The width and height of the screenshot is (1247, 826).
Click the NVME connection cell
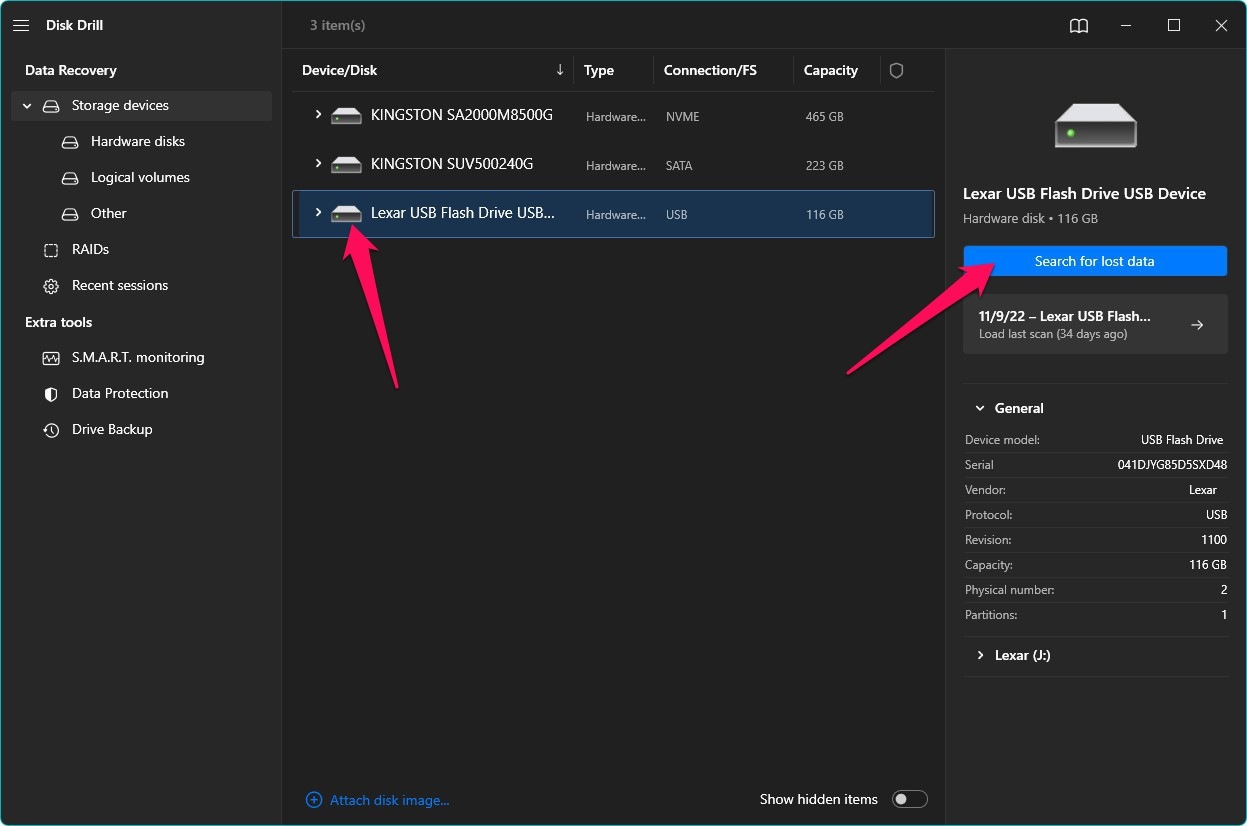[683, 117]
